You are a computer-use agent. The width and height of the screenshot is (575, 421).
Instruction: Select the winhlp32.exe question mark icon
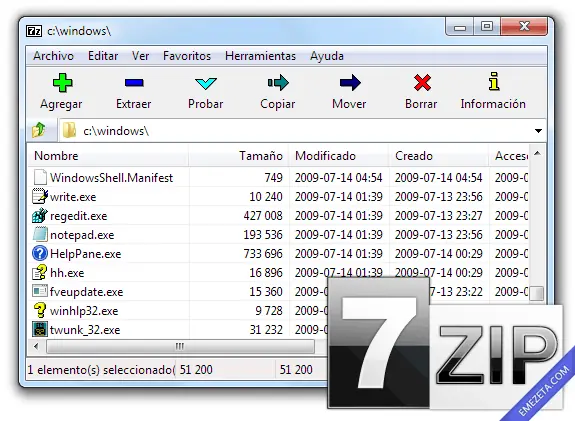(40, 310)
